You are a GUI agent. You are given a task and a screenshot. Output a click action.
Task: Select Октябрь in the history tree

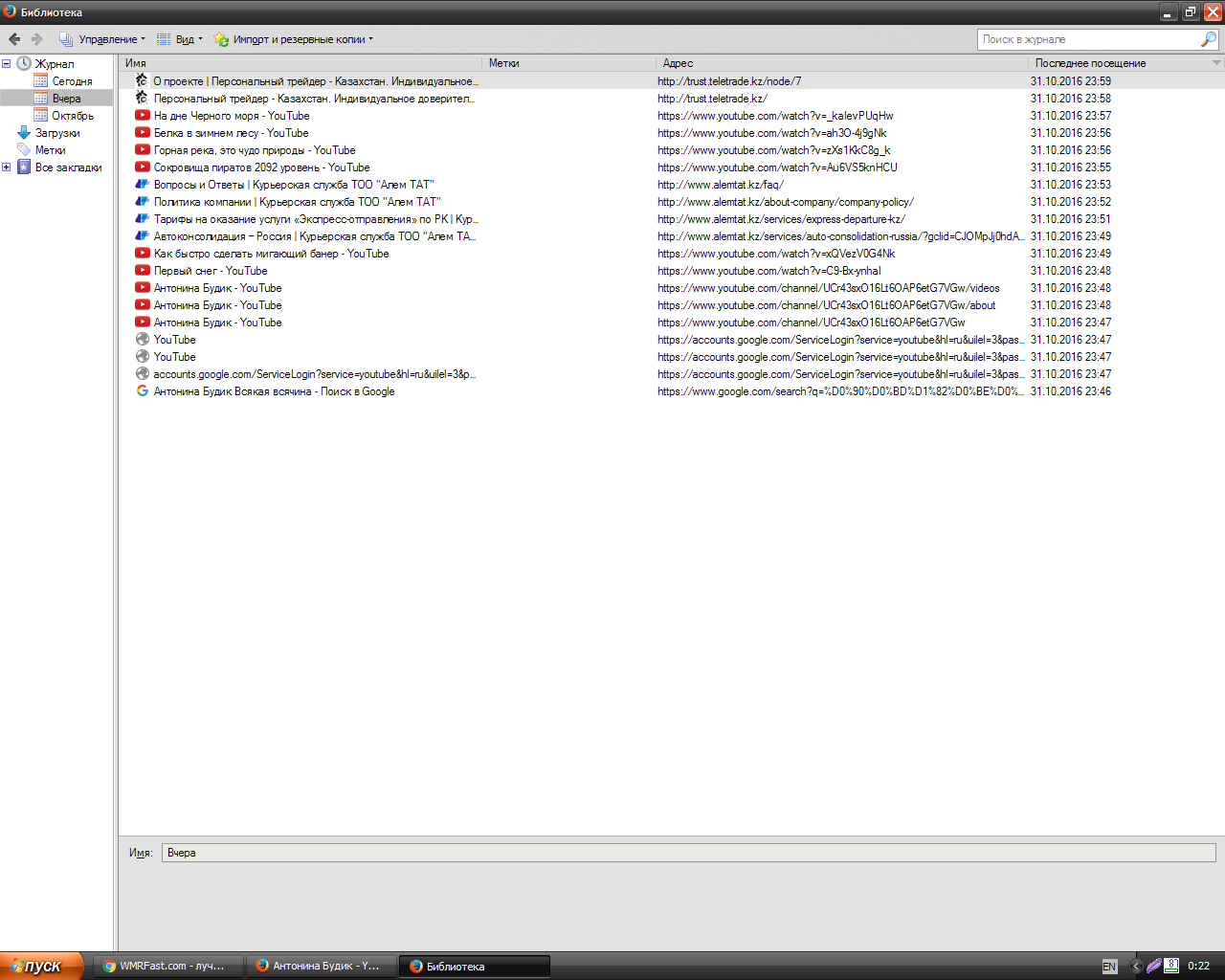point(73,116)
